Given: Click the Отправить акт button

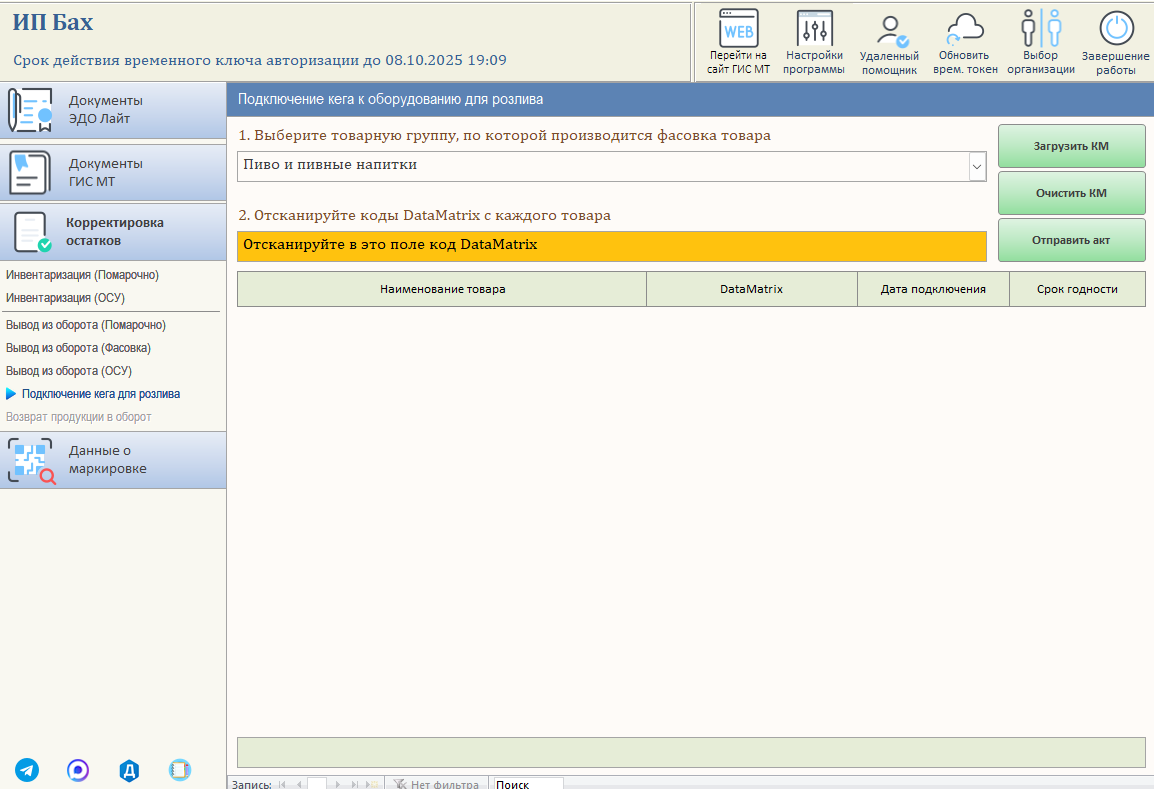Looking at the screenshot, I should tap(1072, 240).
